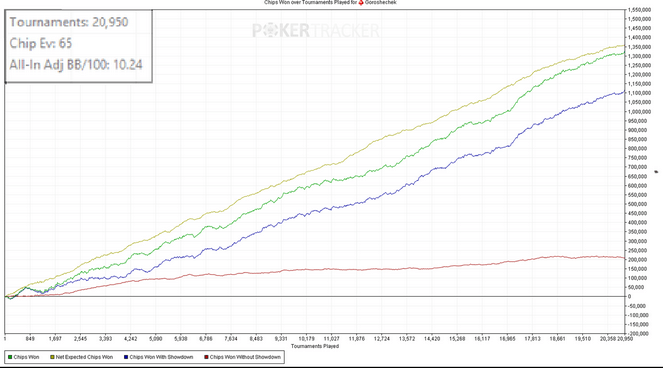
Task: Click the 1,350,000 y-axis label
Action: tap(639, 47)
